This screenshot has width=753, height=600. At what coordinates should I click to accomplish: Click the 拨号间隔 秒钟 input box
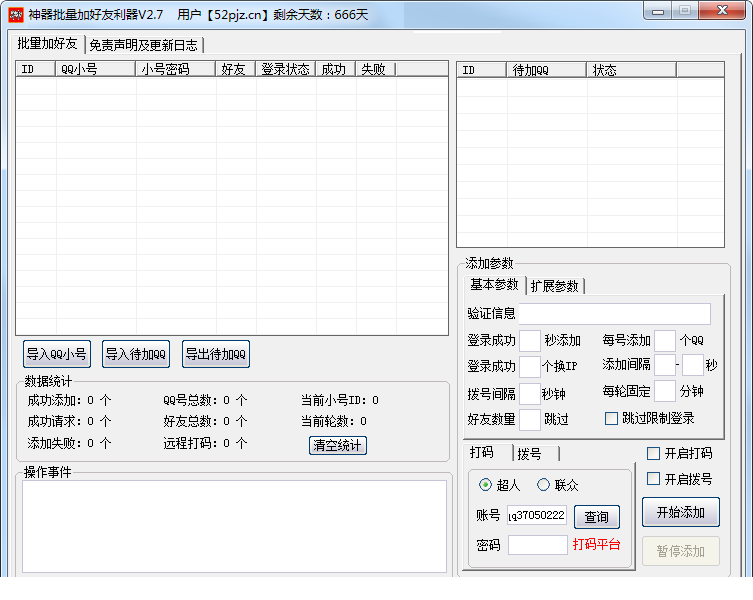(x=530, y=394)
